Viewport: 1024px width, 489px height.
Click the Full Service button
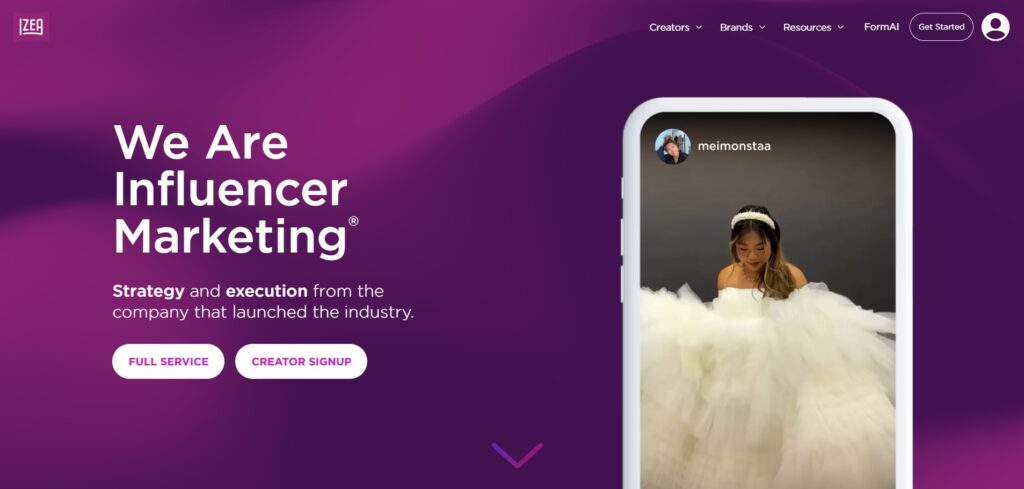point(168,361)
